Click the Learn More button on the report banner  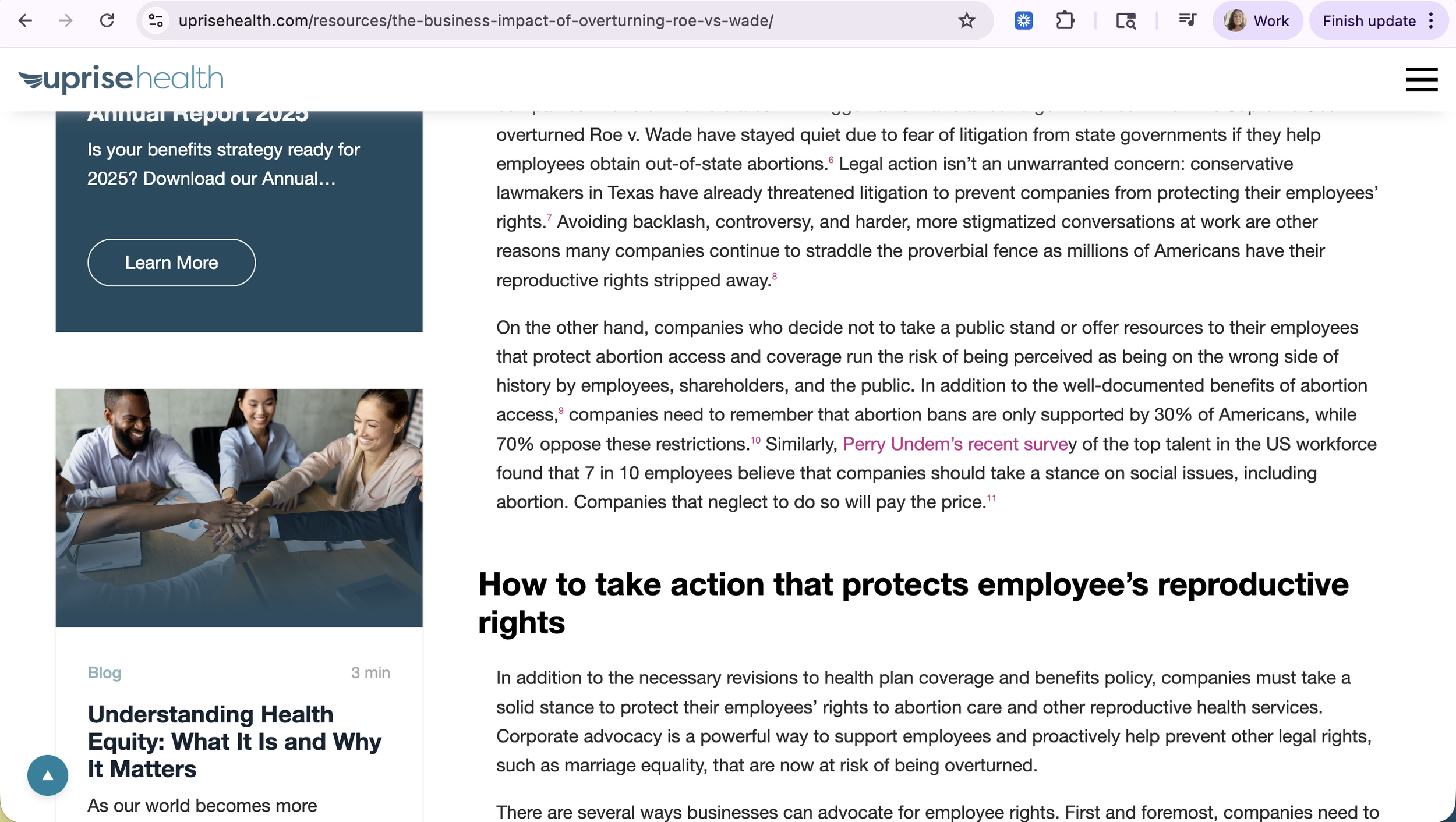tap(171, 263)
